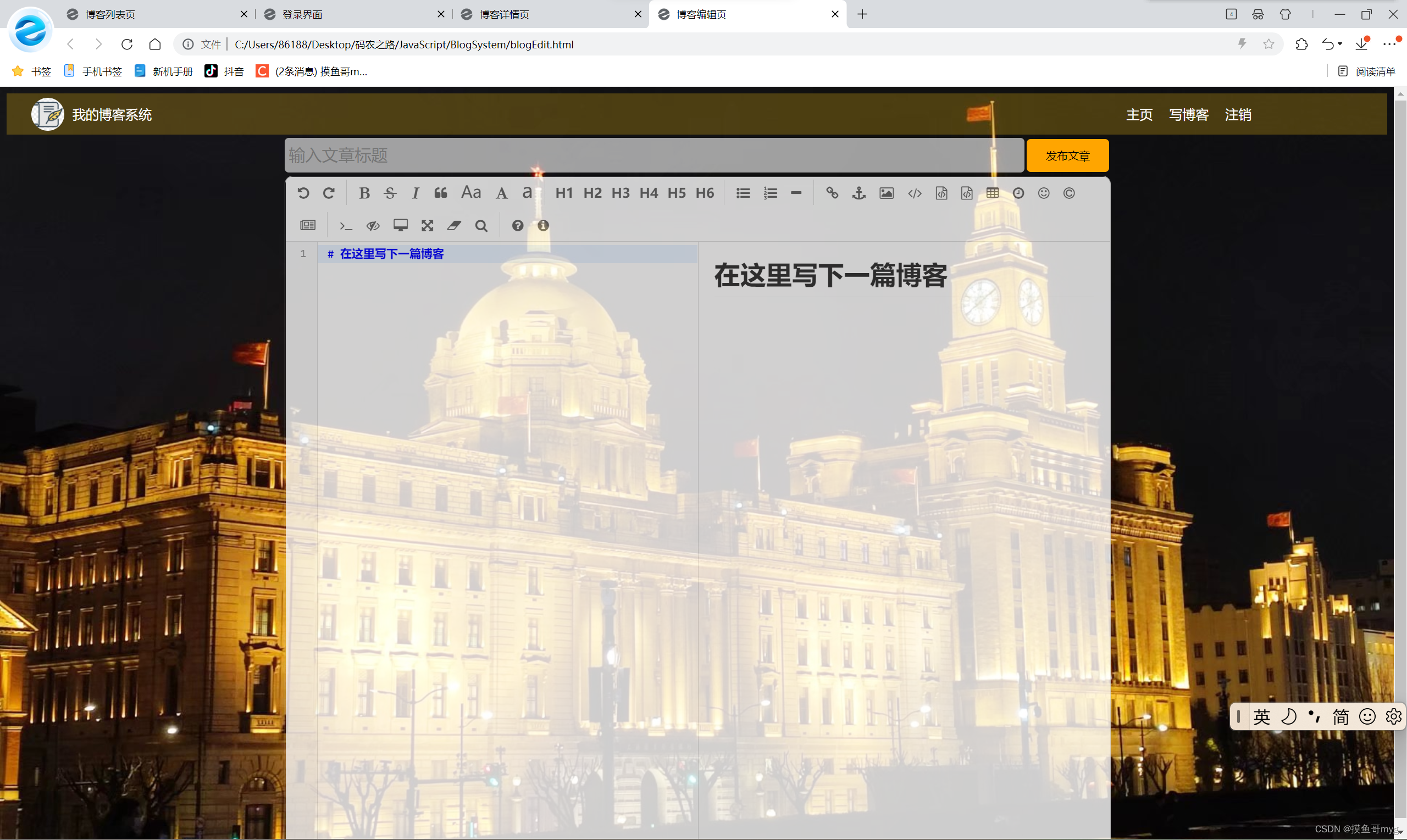Click the article title input field
This screenshot has width=1407, height=840.
[654, 155]
